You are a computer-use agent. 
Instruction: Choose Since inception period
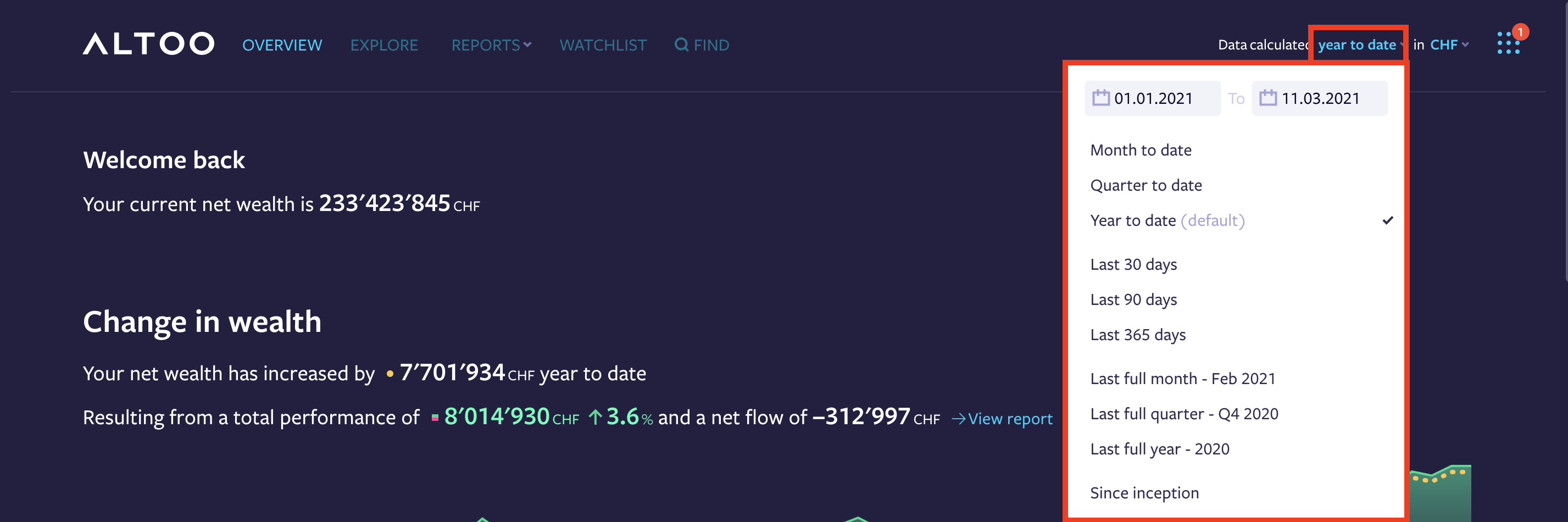point(1144,493)
